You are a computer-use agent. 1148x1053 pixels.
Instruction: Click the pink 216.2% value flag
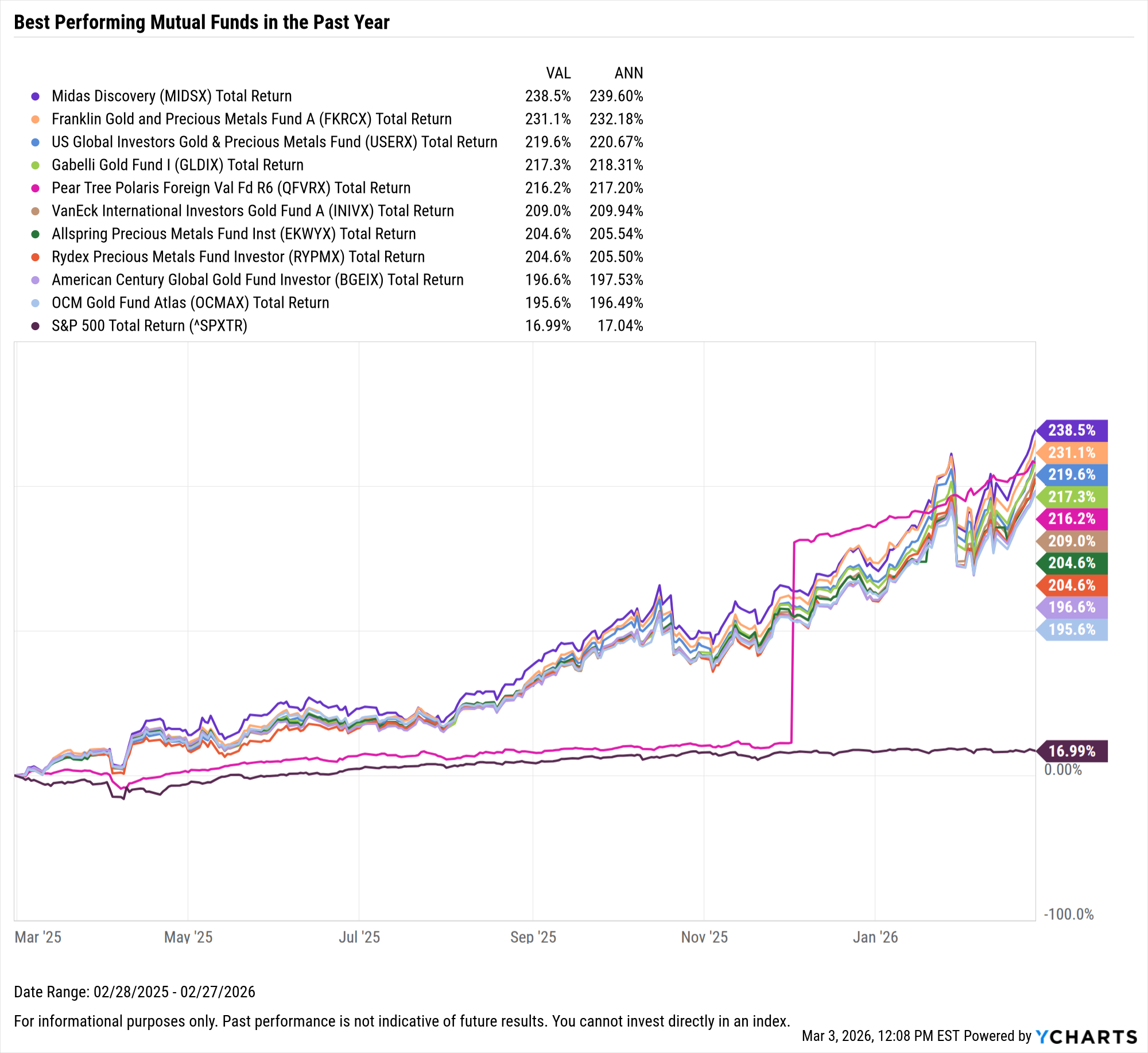[x=1072, y=518]
